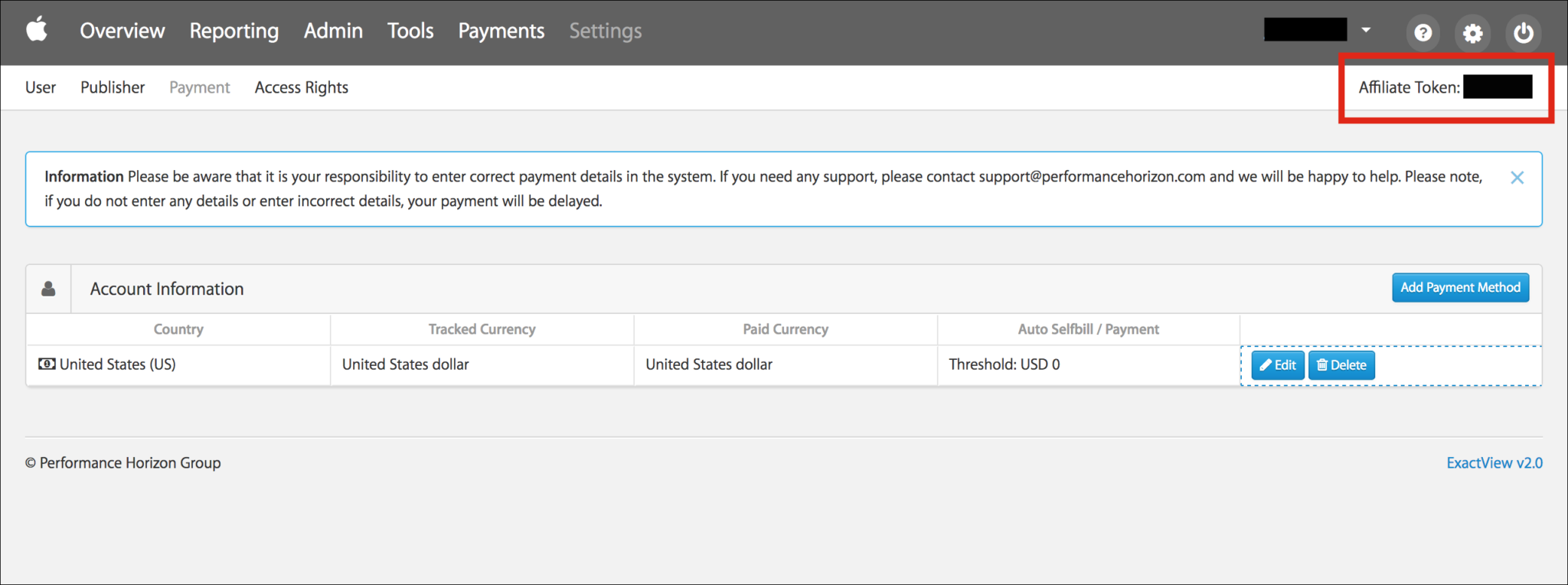Dismiss the Information banner with X
The height and width of the screenshot is (585, 1568).
pyautogui.click(x=1517, y=178)
